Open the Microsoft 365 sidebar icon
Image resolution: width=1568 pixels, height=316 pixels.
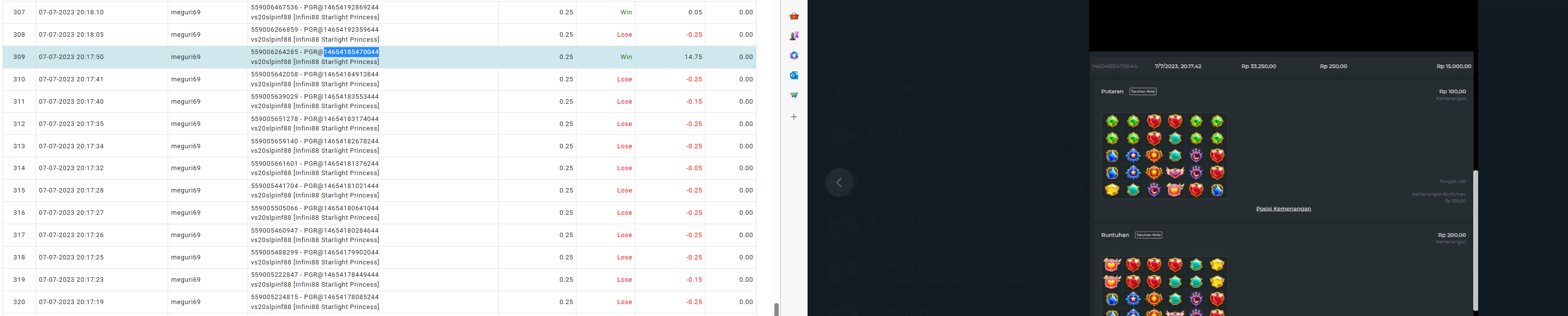tap(794, 56)
